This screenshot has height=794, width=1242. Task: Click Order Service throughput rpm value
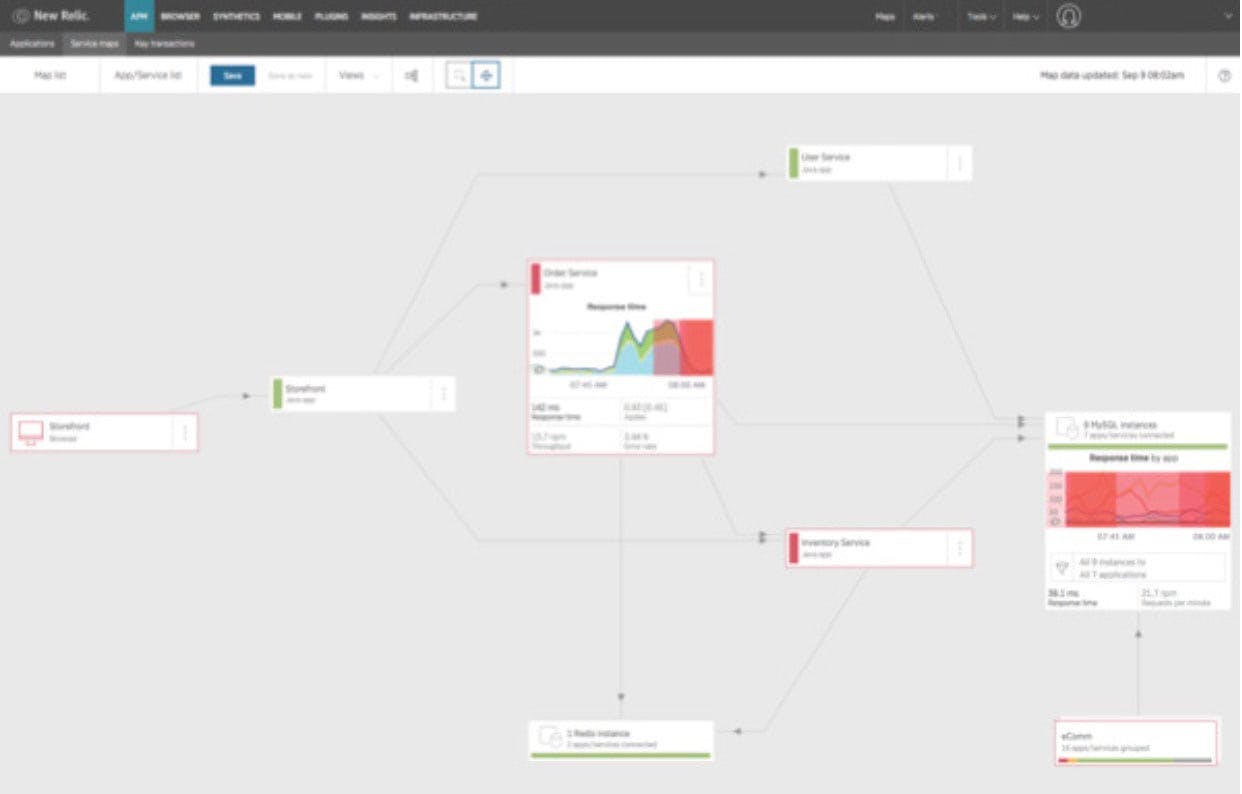[x=548, y=436]
